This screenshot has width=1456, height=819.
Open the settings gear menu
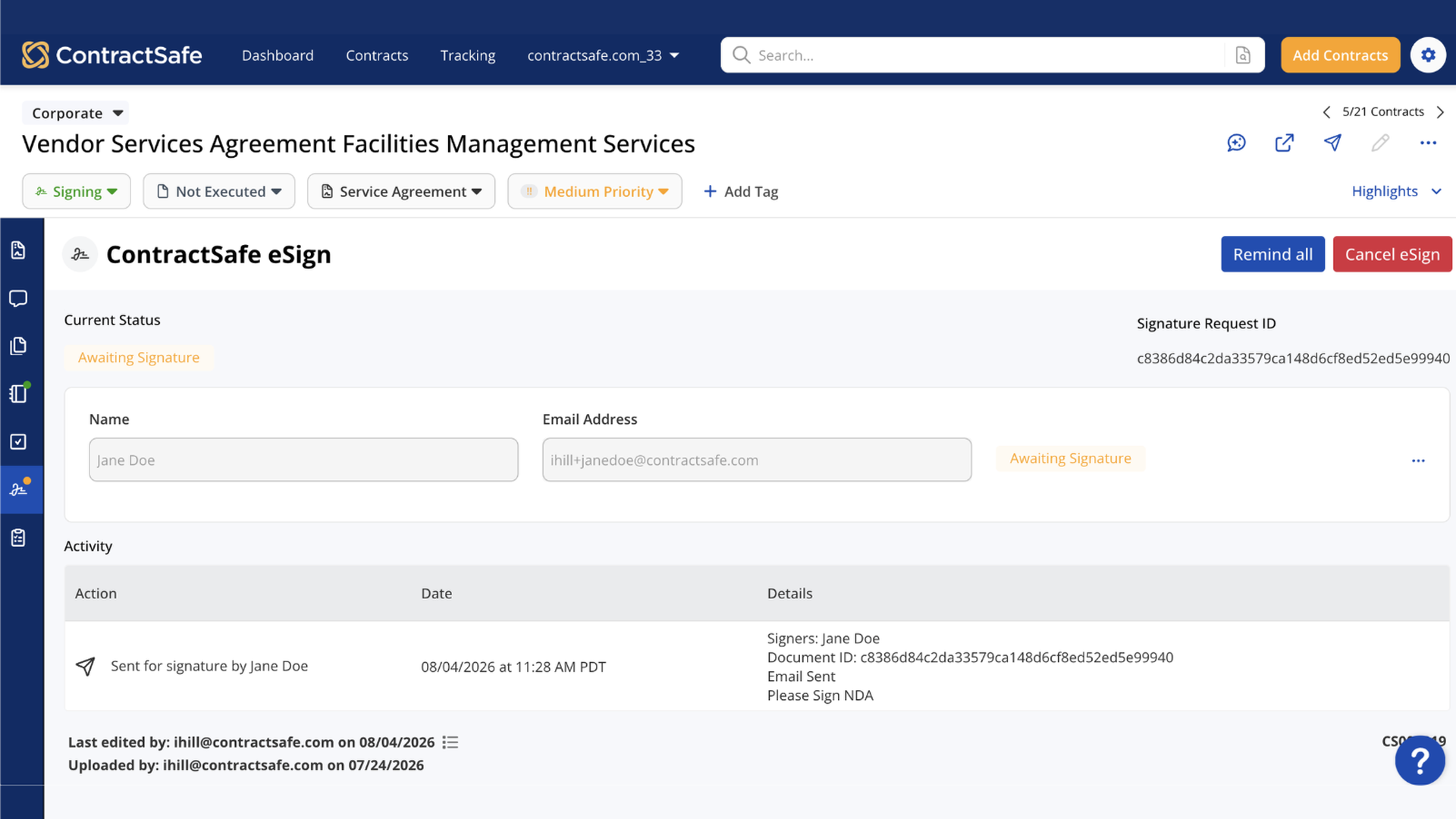1428,55
